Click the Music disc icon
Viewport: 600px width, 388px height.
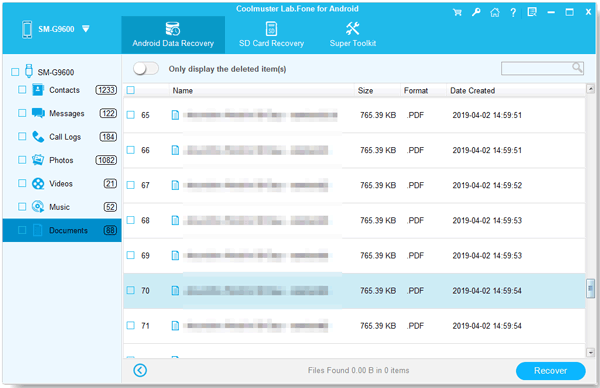point(38,207)
